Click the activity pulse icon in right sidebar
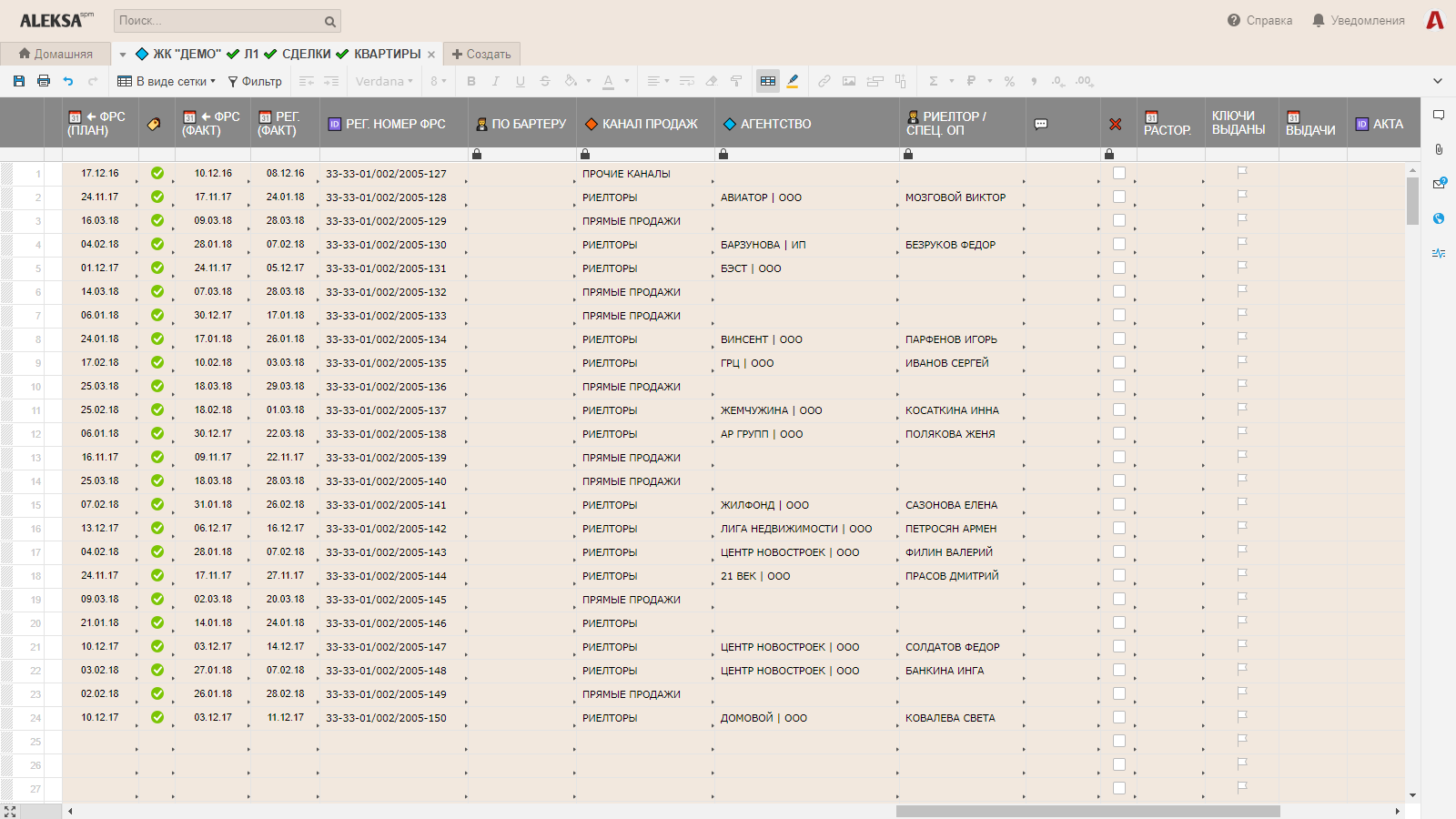 point(1439,253)
